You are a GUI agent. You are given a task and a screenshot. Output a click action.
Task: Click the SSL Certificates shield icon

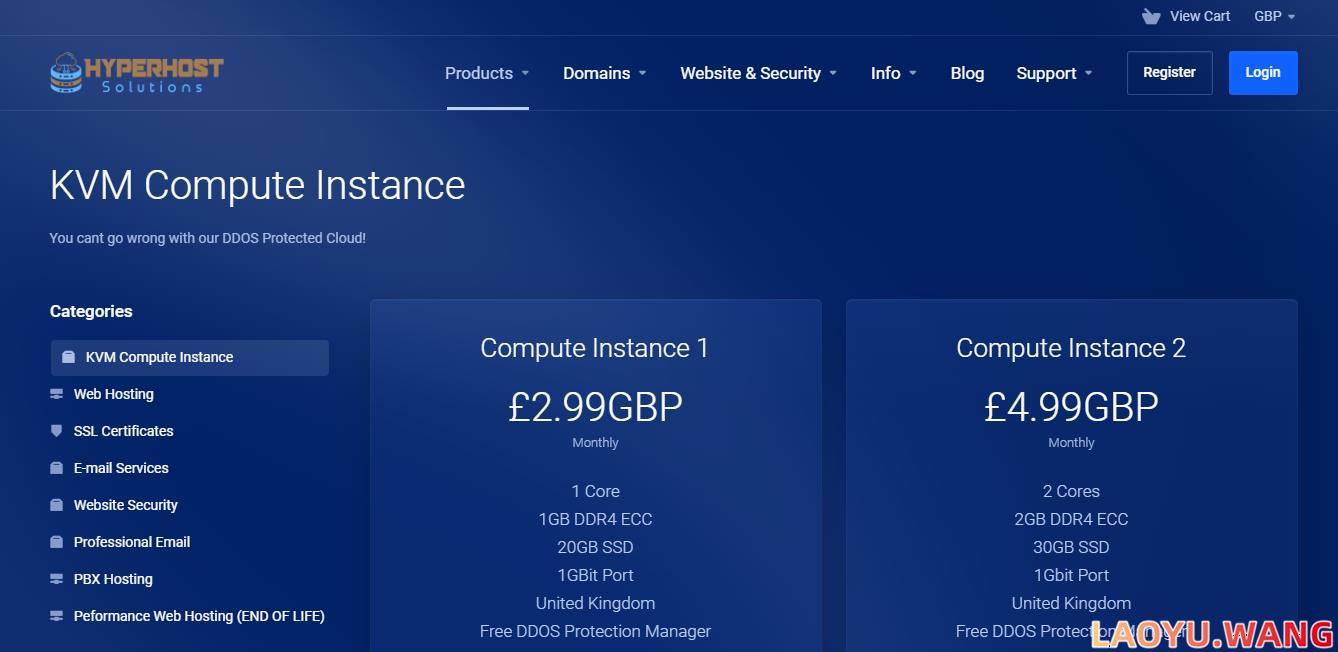point(56,431)
